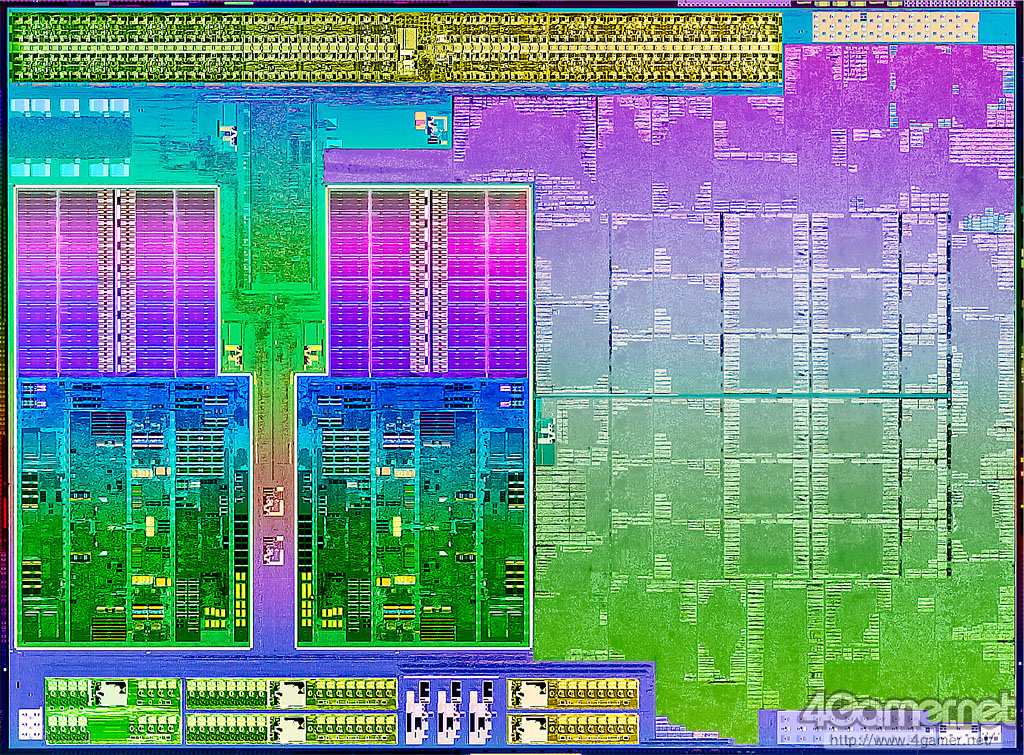Click the right magenta cache block
This screenshot has height=755, width=1024.
tap(428, 282)
